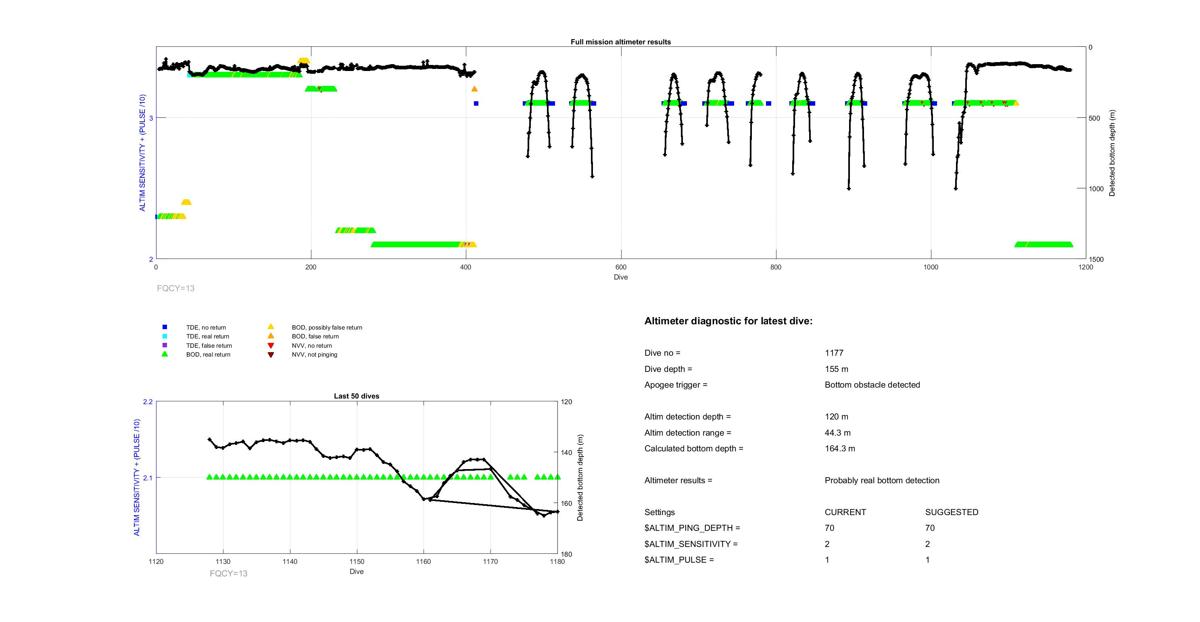The width and height of the screenshot is (1200, 622).
Task: Click the dive number value 1177
Action: click(x=834, y=353)
